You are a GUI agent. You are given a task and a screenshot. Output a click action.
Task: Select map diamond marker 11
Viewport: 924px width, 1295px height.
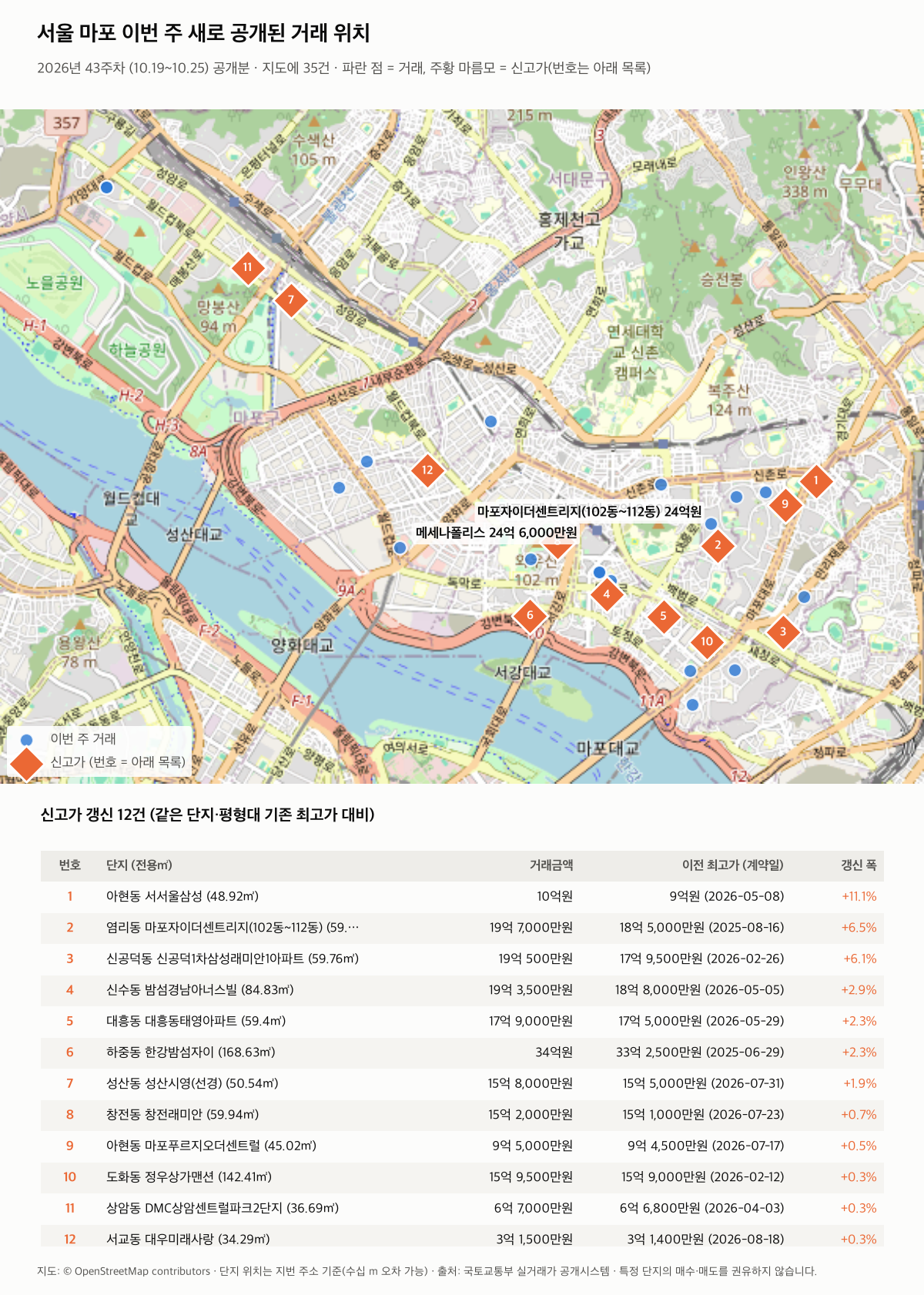(x=247, y=268)
